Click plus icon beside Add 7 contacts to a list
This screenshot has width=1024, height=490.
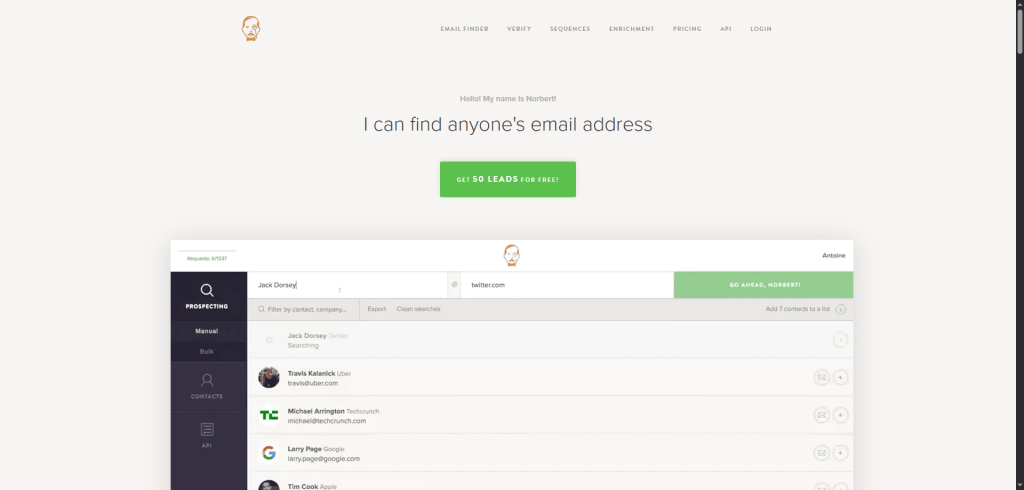coord(840,310)
